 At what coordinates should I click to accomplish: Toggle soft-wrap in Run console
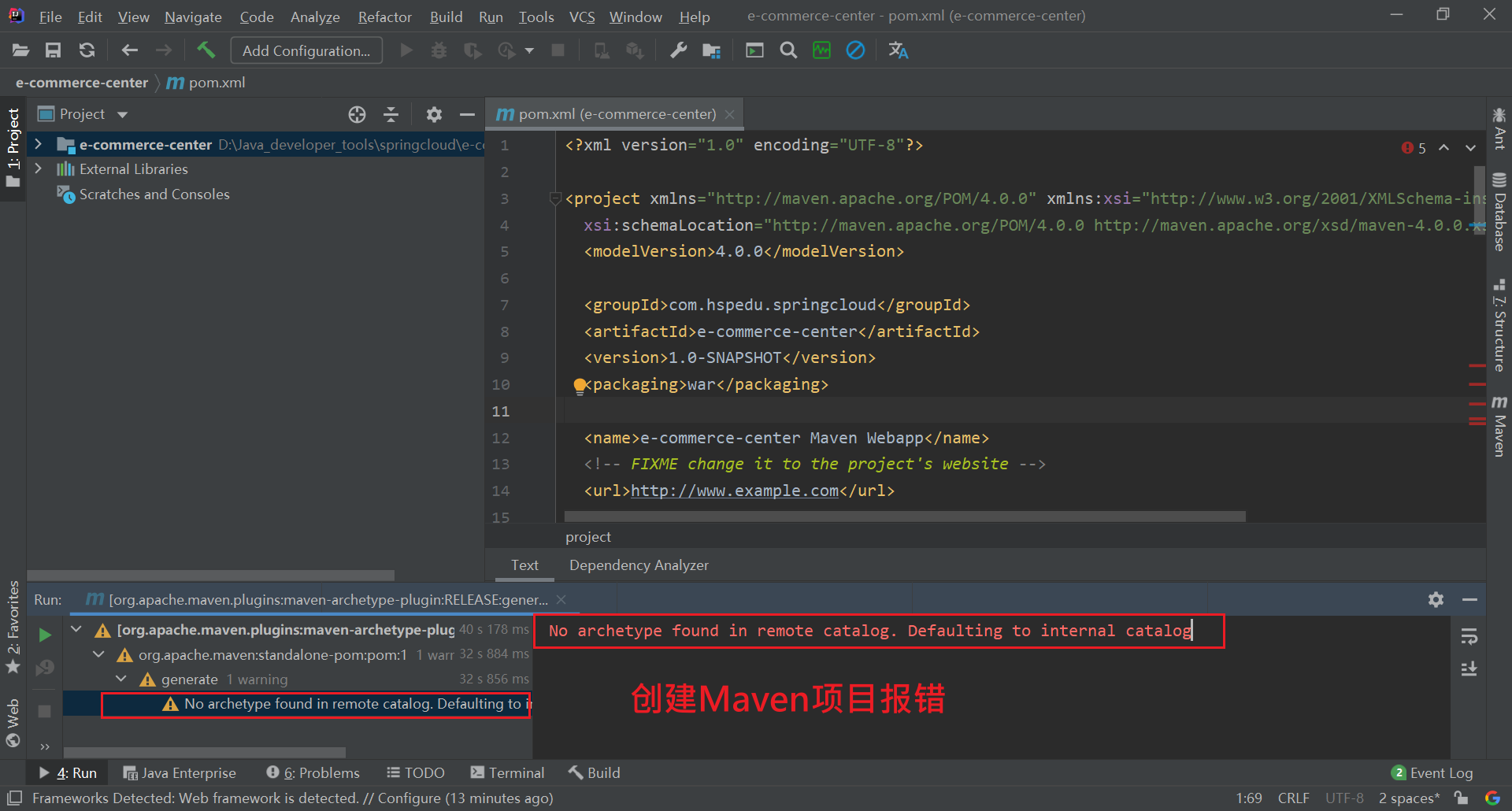click(1469, 636)
